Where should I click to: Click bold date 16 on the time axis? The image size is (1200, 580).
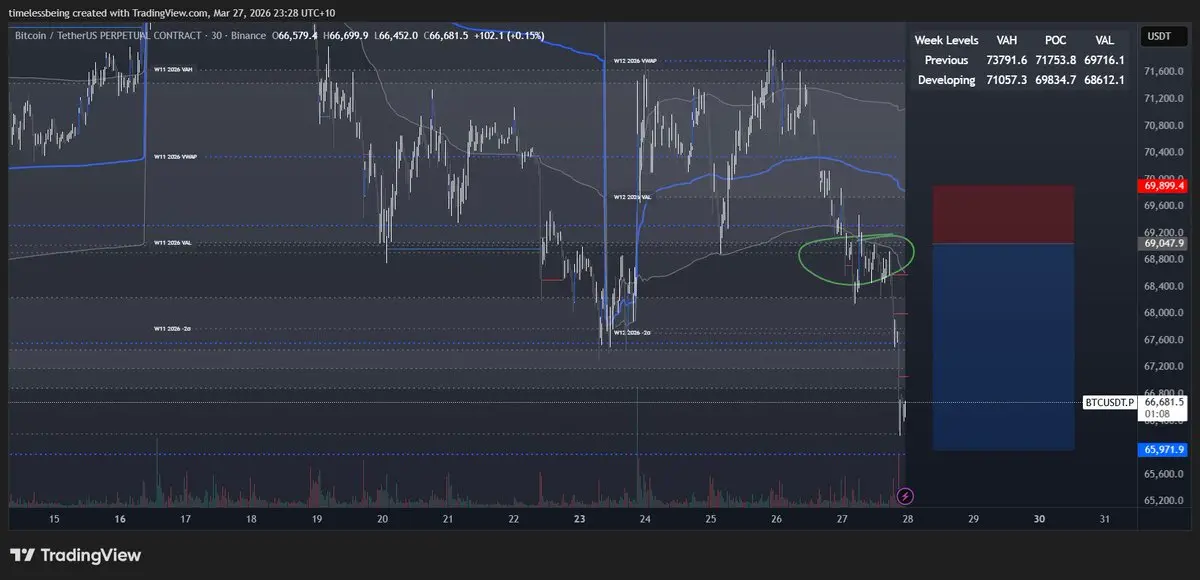pos(120,519)
